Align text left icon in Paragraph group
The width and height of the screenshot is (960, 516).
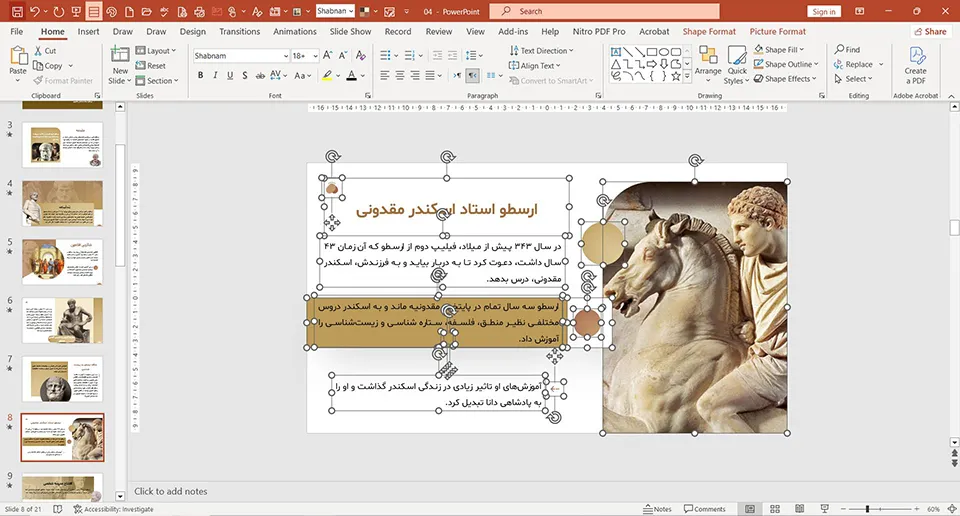click(384, 75)
